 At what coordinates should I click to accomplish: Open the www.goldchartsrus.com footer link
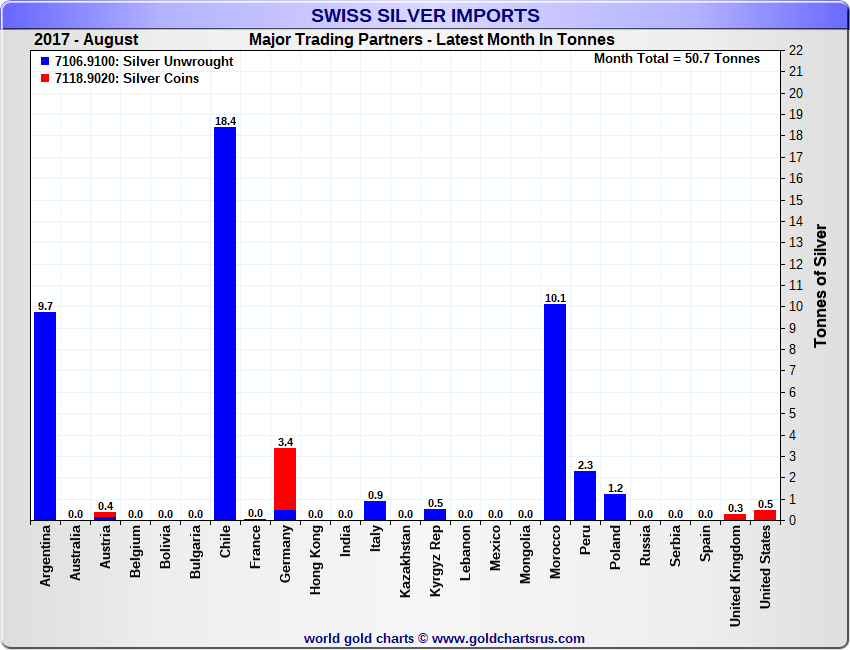[508, 638]
